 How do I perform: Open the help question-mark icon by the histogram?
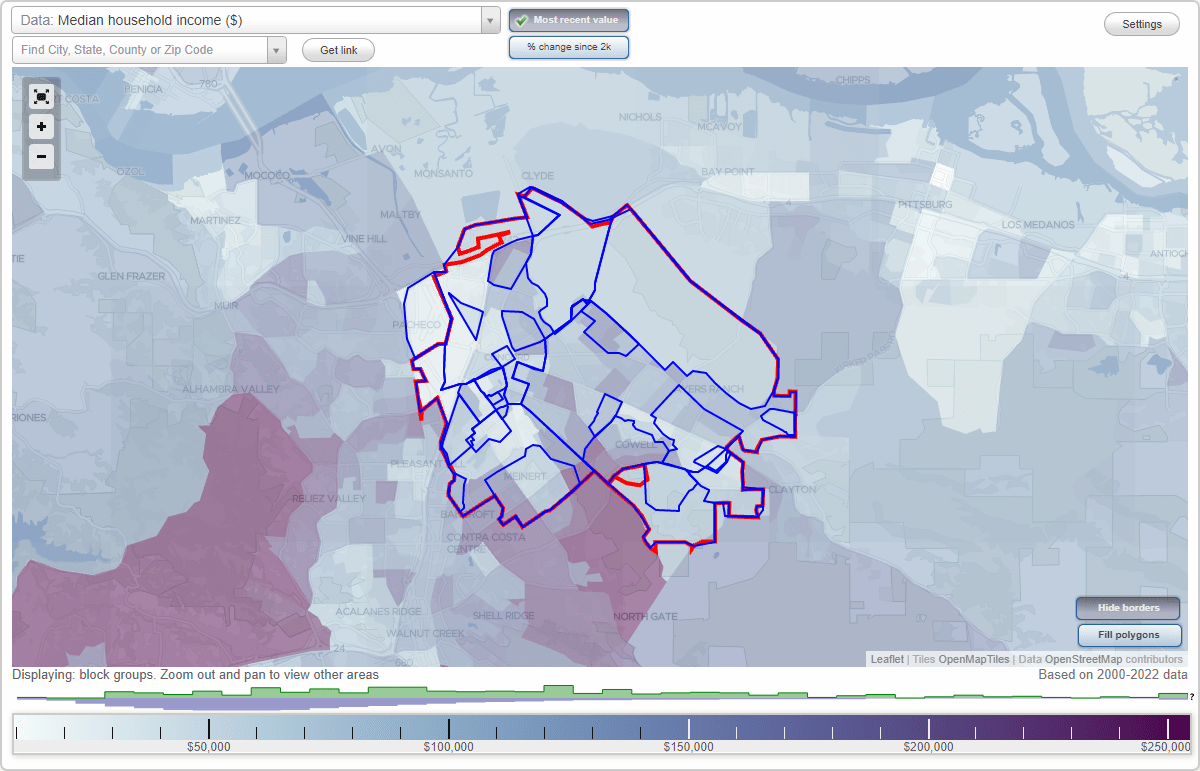[x=1192, y=695]
